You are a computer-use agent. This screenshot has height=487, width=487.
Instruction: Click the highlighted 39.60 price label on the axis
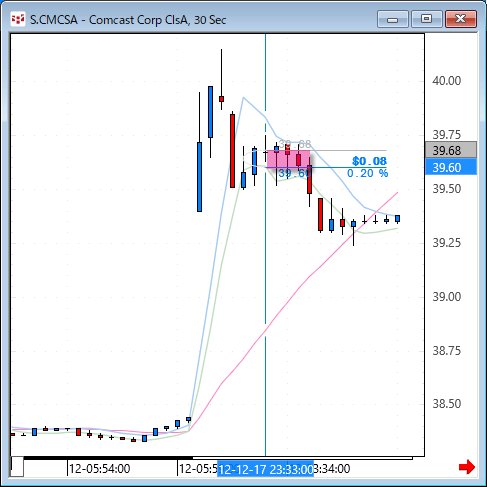(451, 167)
